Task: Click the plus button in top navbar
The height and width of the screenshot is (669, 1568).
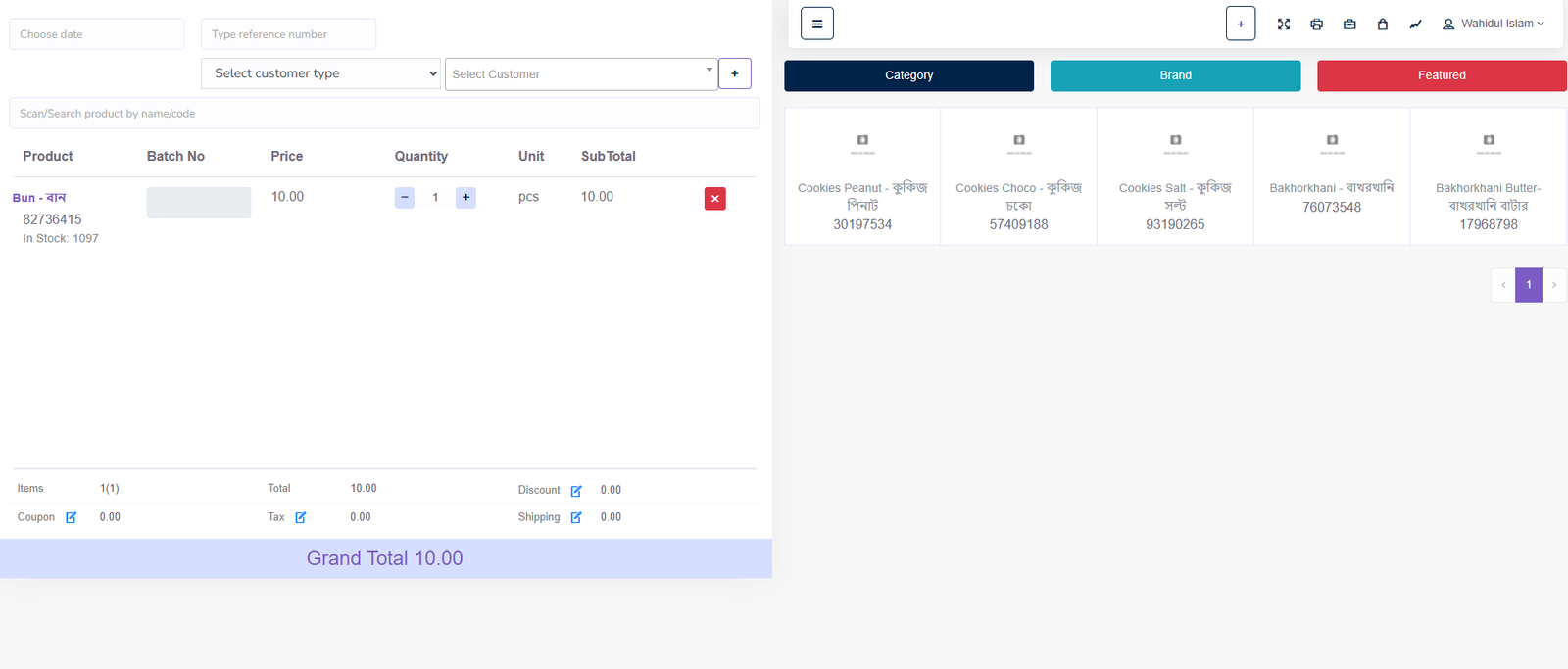Action: pyautogui.click(x=1241, y=24)
